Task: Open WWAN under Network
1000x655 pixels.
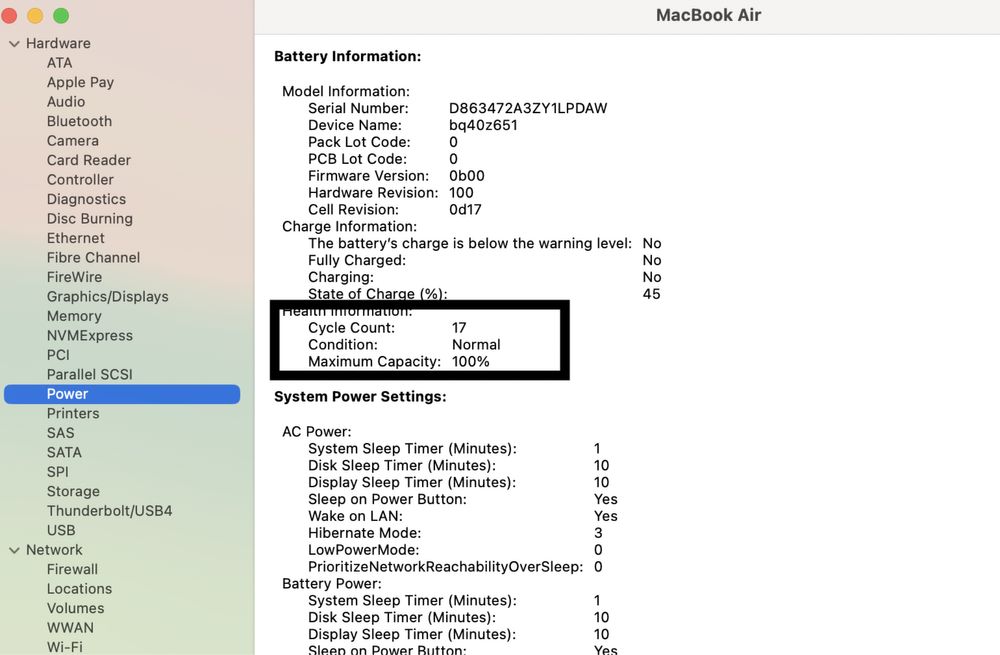Action: pyautogui.click(x=70, y=628)
